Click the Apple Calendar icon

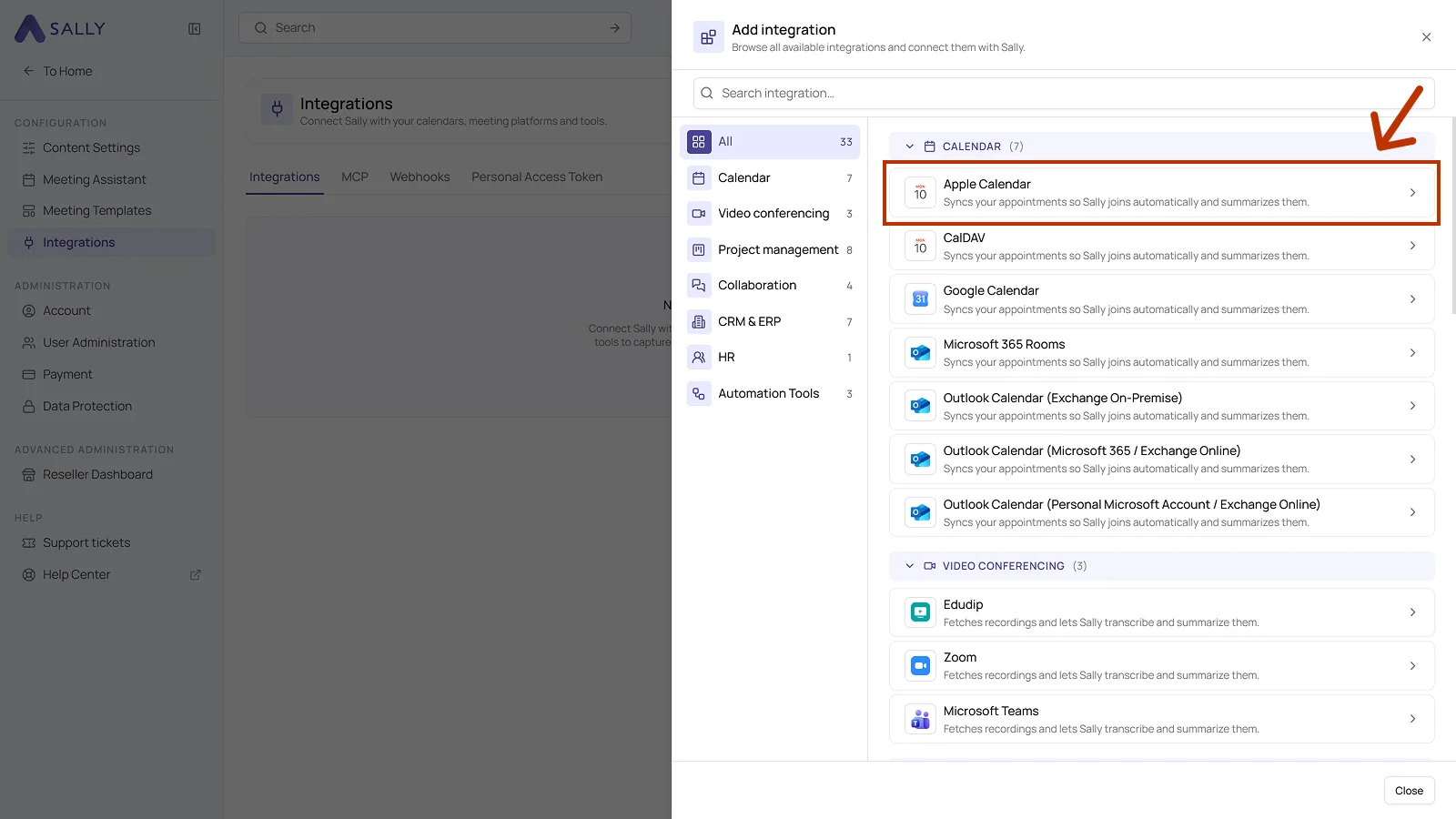[x=920, y=193]
